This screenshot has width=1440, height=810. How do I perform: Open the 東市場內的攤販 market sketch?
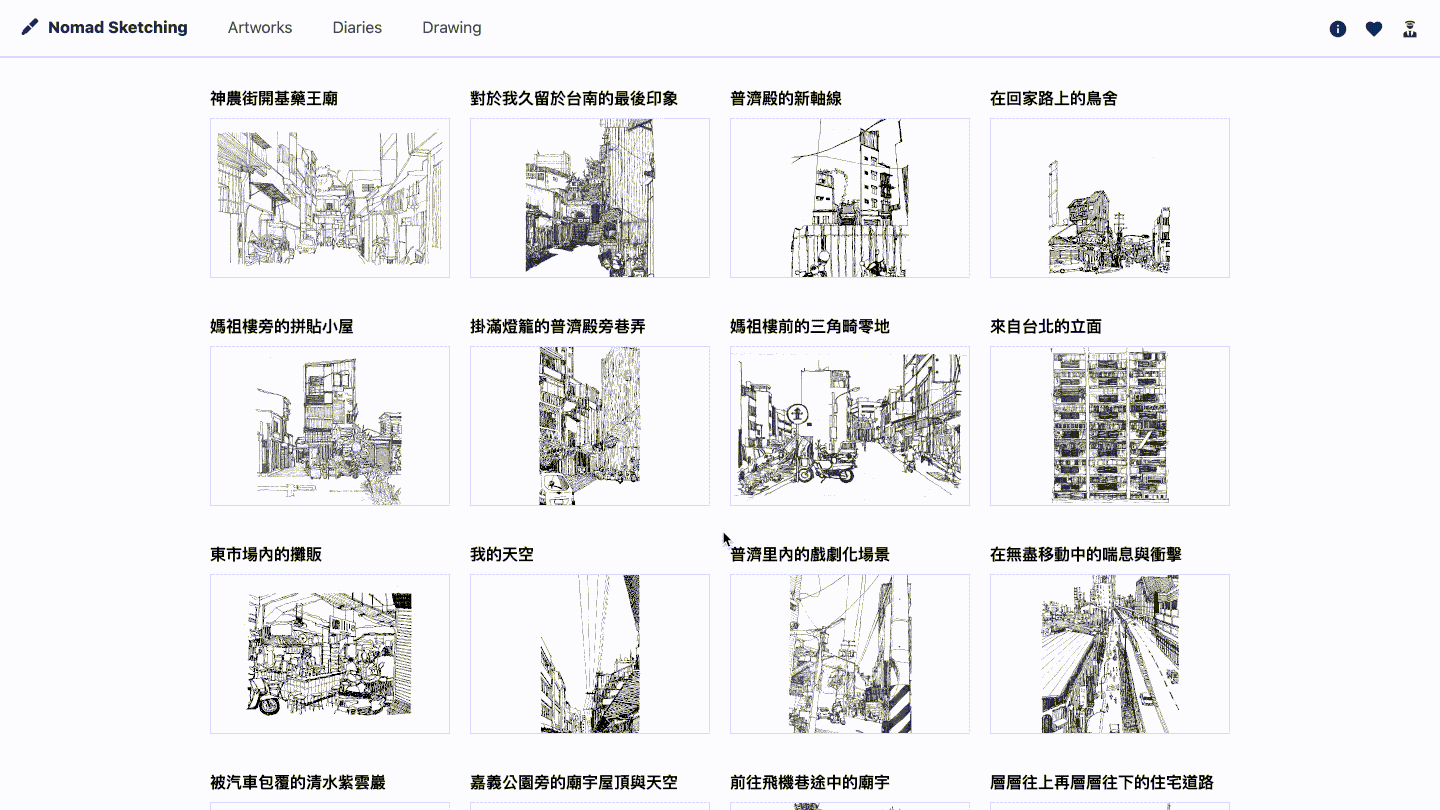click(x=330, y=654)
